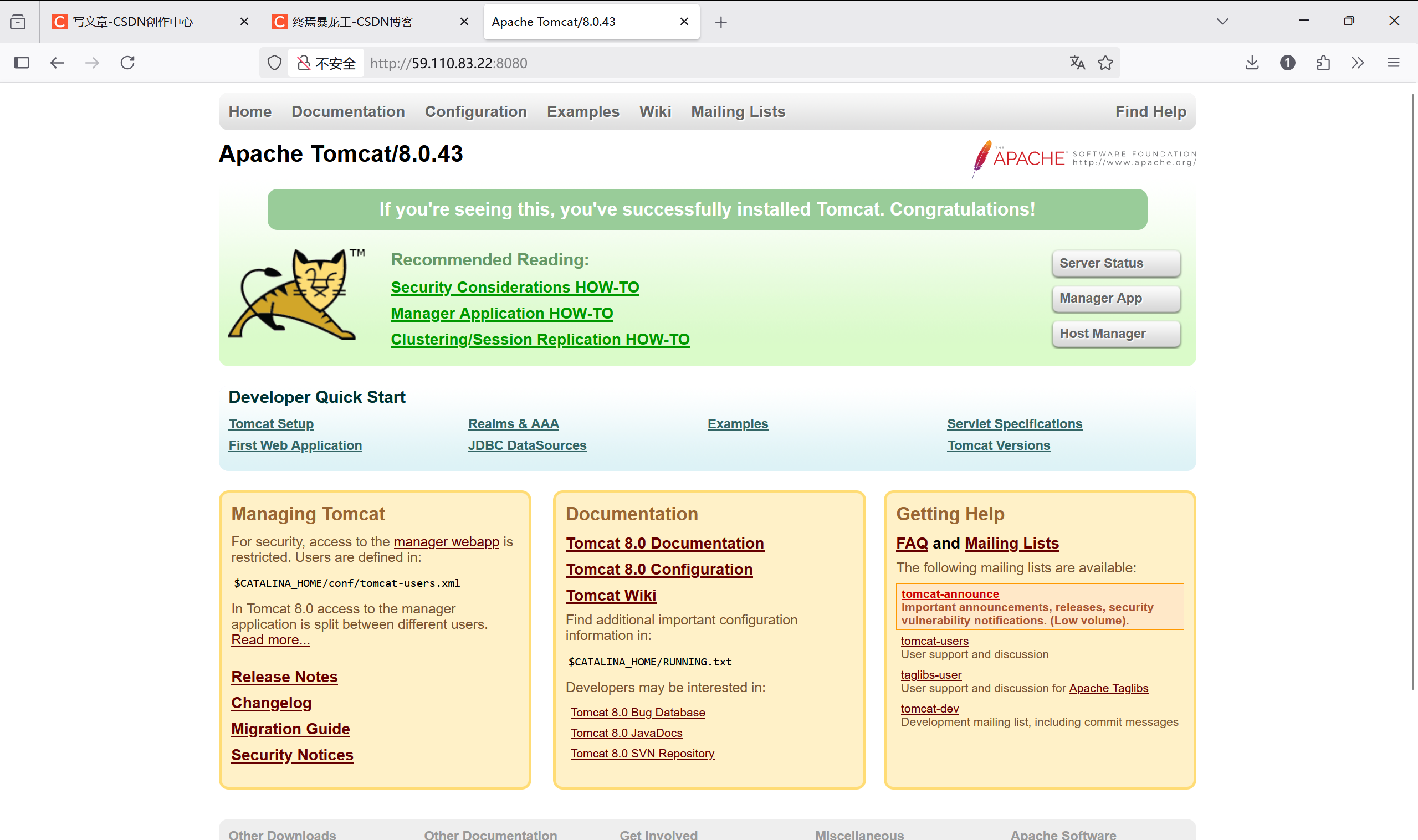Click the Apache Taglibs link
This screenshot has height=840, width=1418.
(x=1108, y=688)
